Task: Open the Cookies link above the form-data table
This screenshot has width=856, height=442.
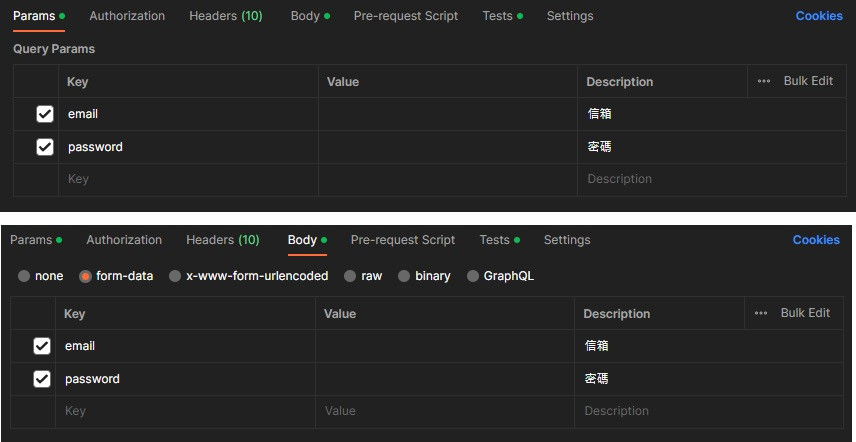Action: tap(816, 240)
